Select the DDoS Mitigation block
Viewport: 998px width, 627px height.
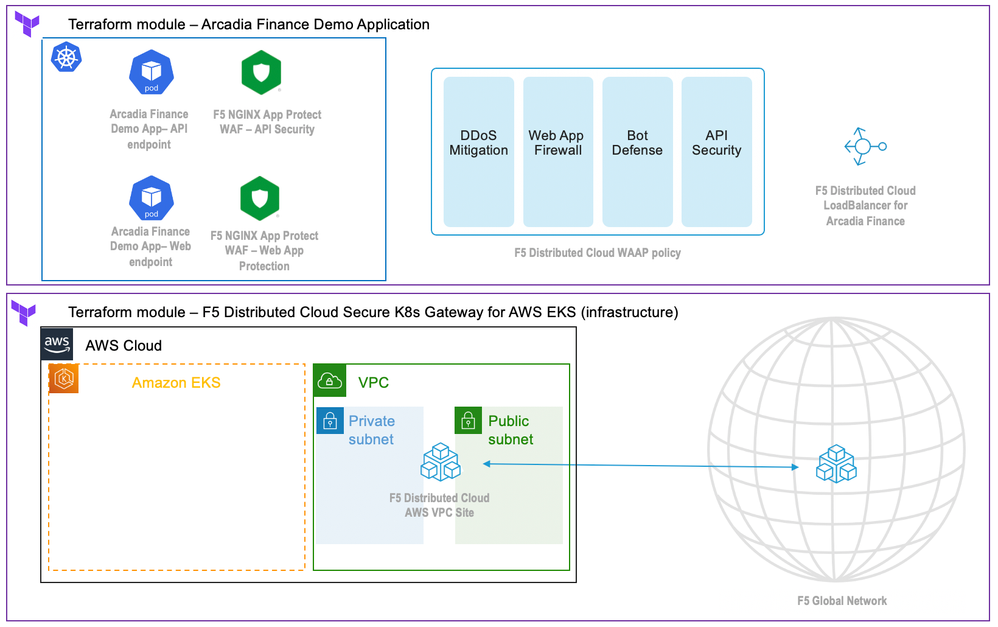(479, 151)
